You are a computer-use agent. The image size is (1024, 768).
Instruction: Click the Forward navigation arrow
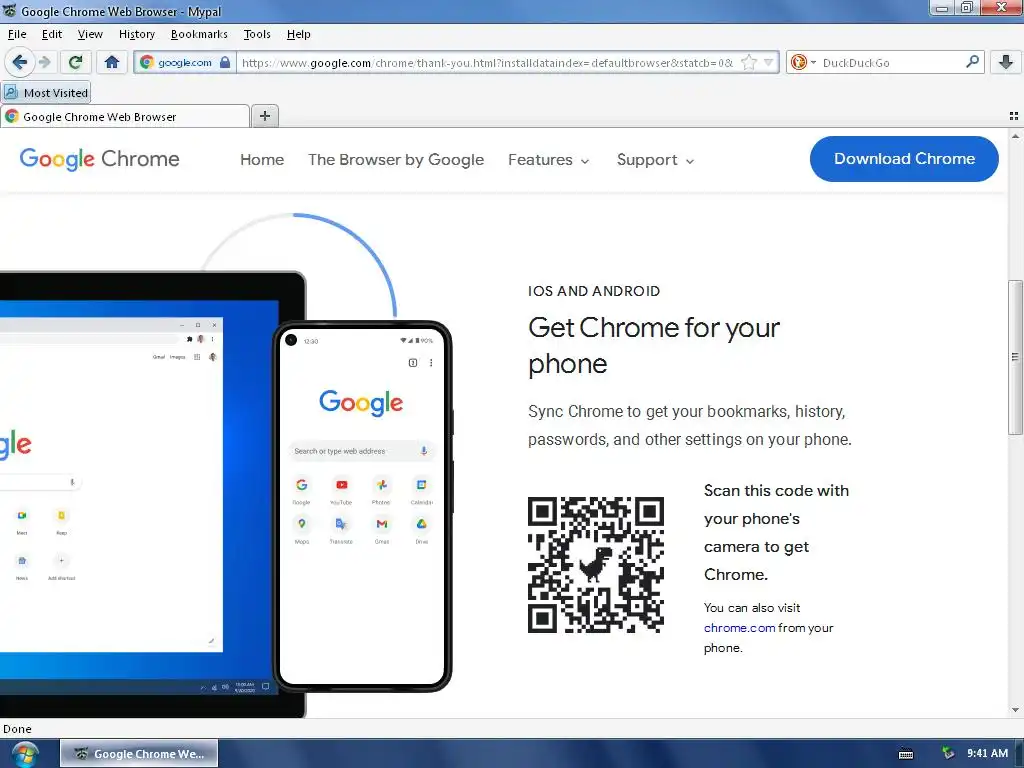(44, 62)
